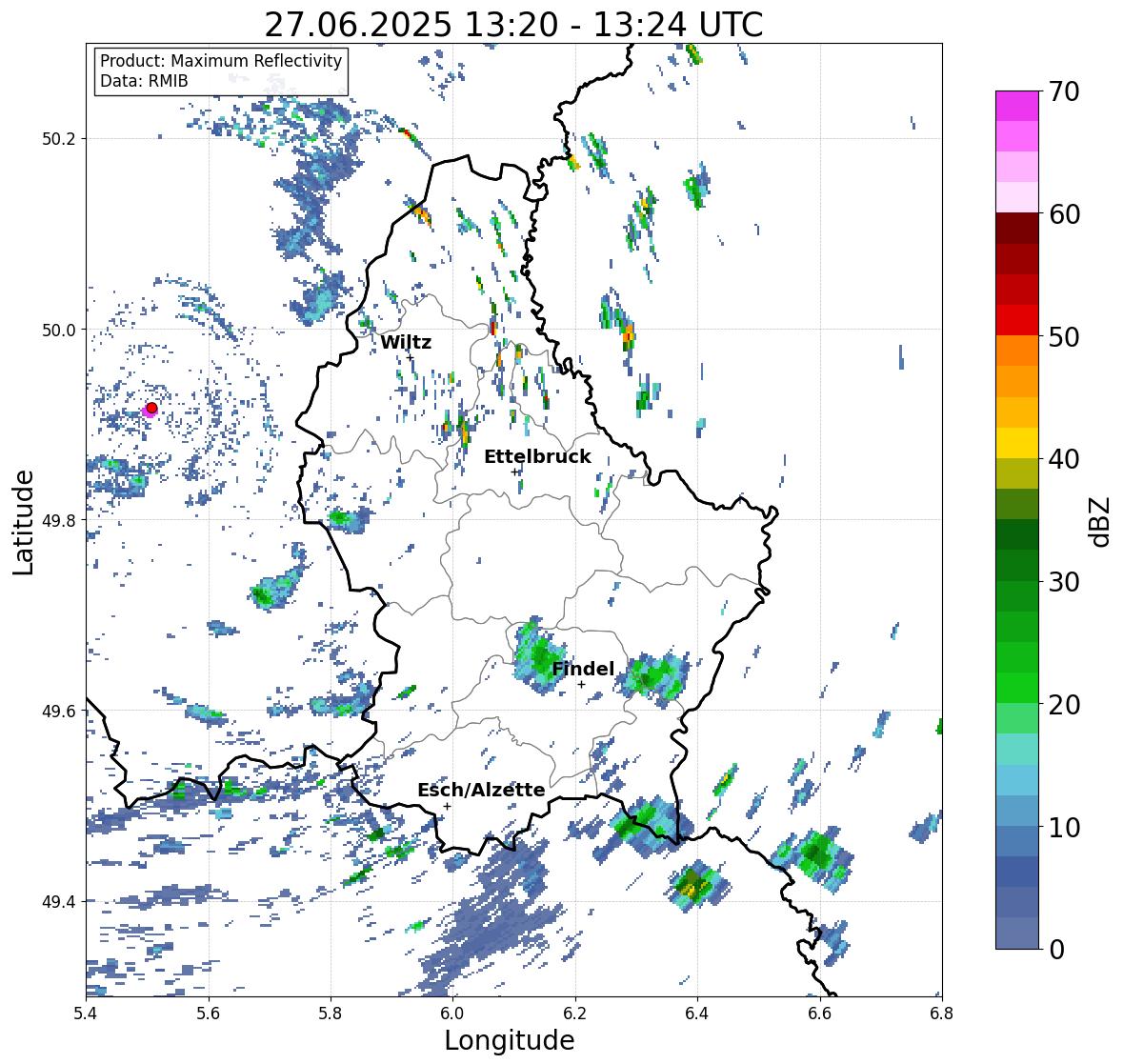
Task: Click longitude tick label 5.4
Action: click(x=86, y=1014)
